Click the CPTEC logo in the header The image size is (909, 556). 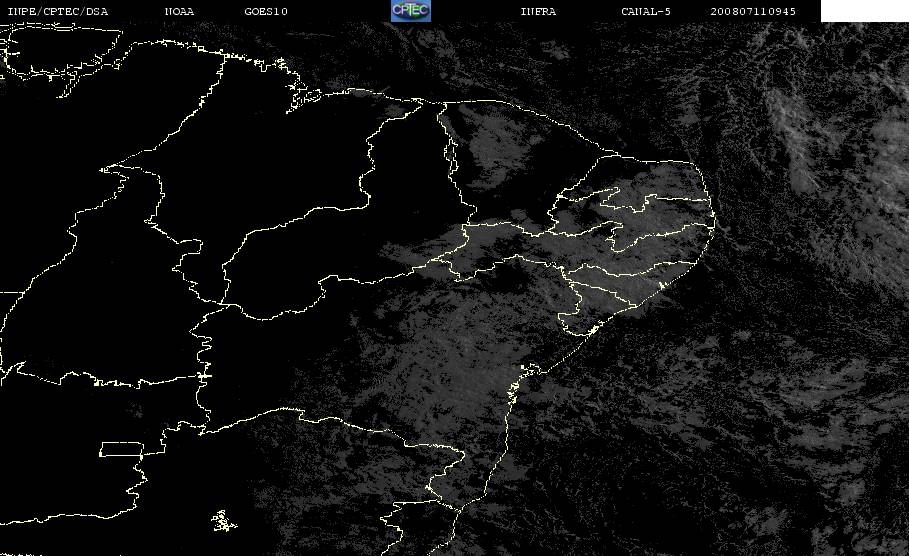(x=410, y=11)
